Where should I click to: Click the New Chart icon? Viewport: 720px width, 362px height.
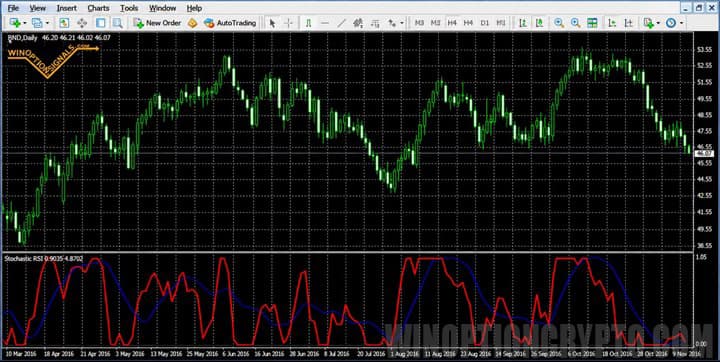click(x=15, y=23)
